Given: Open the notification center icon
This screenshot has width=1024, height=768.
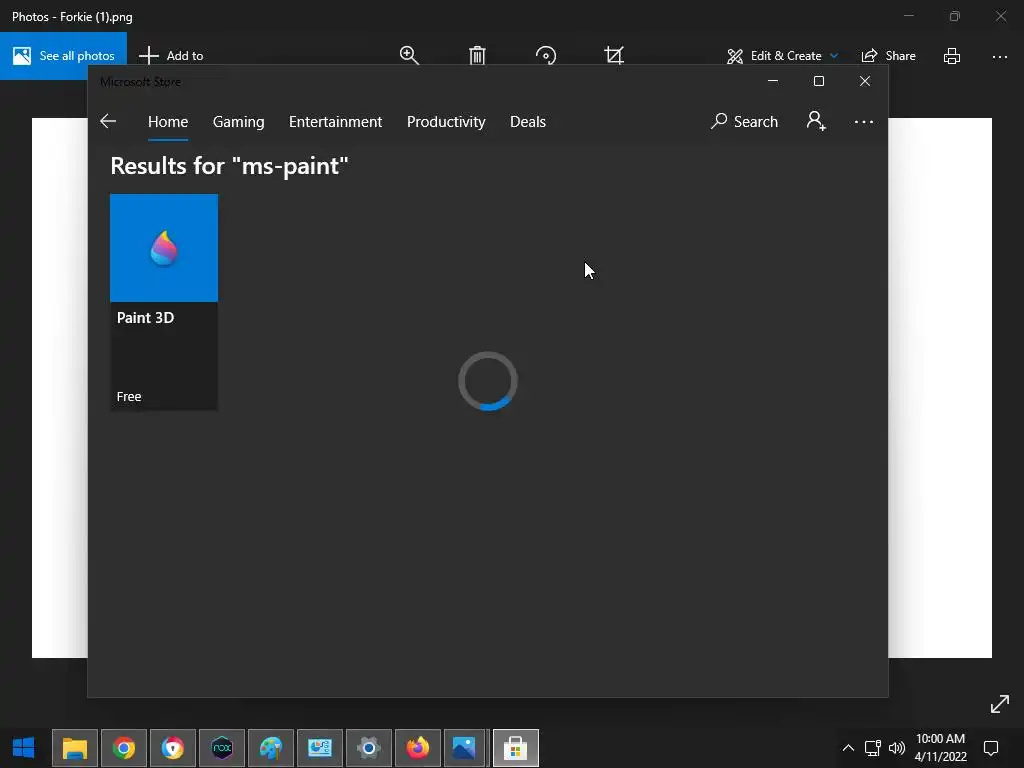Looking at the screenshot, I should click(991, 748).
